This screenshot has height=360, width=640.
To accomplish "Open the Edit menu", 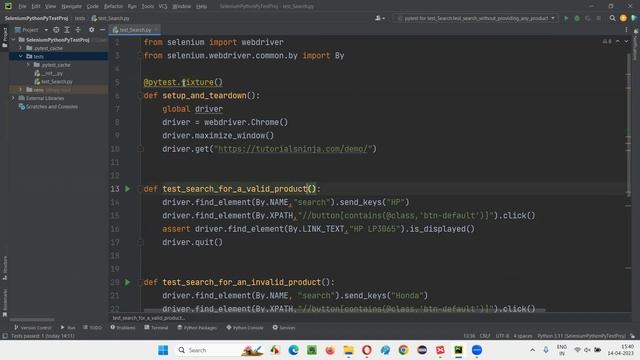I will [x=36, y=6].
